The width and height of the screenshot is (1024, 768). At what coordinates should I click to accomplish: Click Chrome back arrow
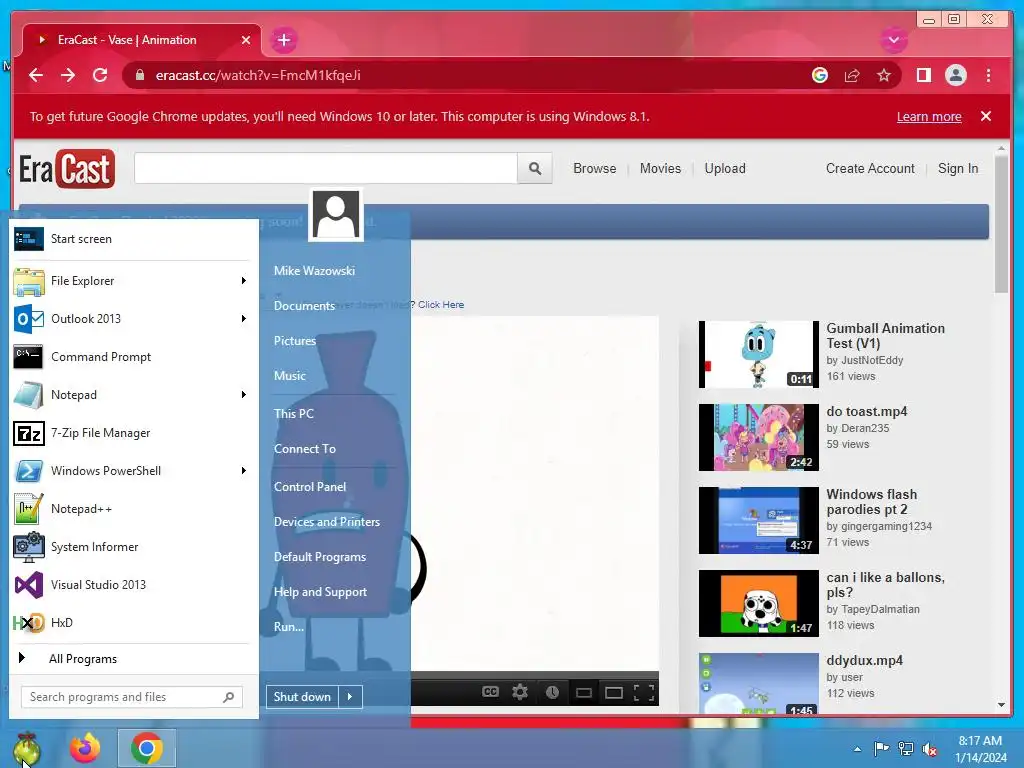pyautogui.click(x=36, y=75)
